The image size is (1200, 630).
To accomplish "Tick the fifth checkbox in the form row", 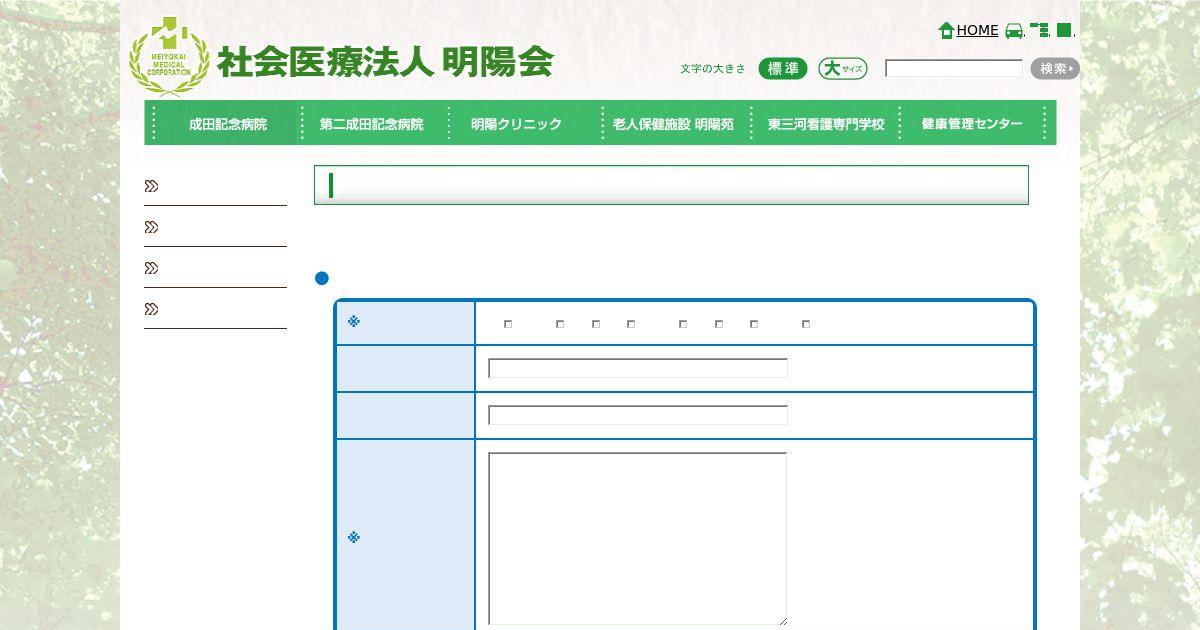I will (x=683, y=324).
